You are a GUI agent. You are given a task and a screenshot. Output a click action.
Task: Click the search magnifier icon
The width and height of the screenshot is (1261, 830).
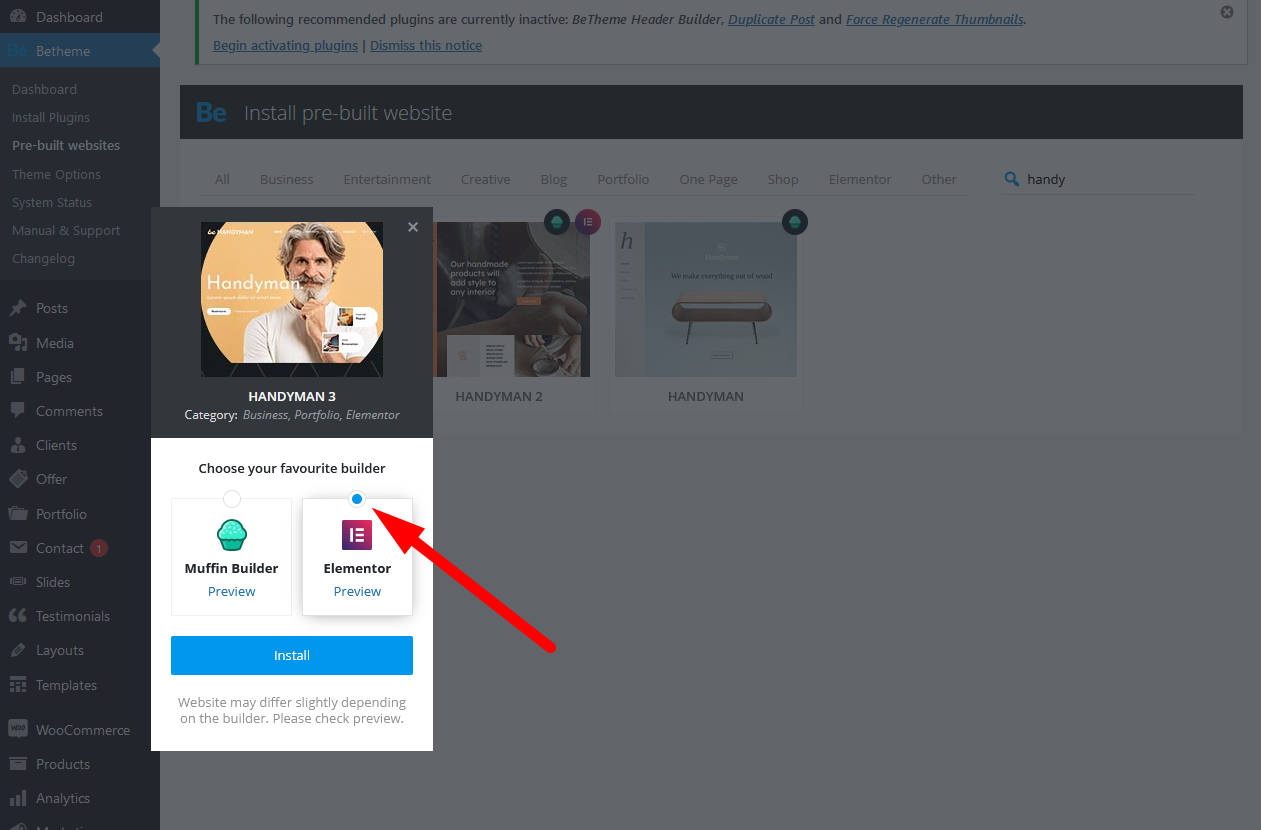pos(1012,179)
